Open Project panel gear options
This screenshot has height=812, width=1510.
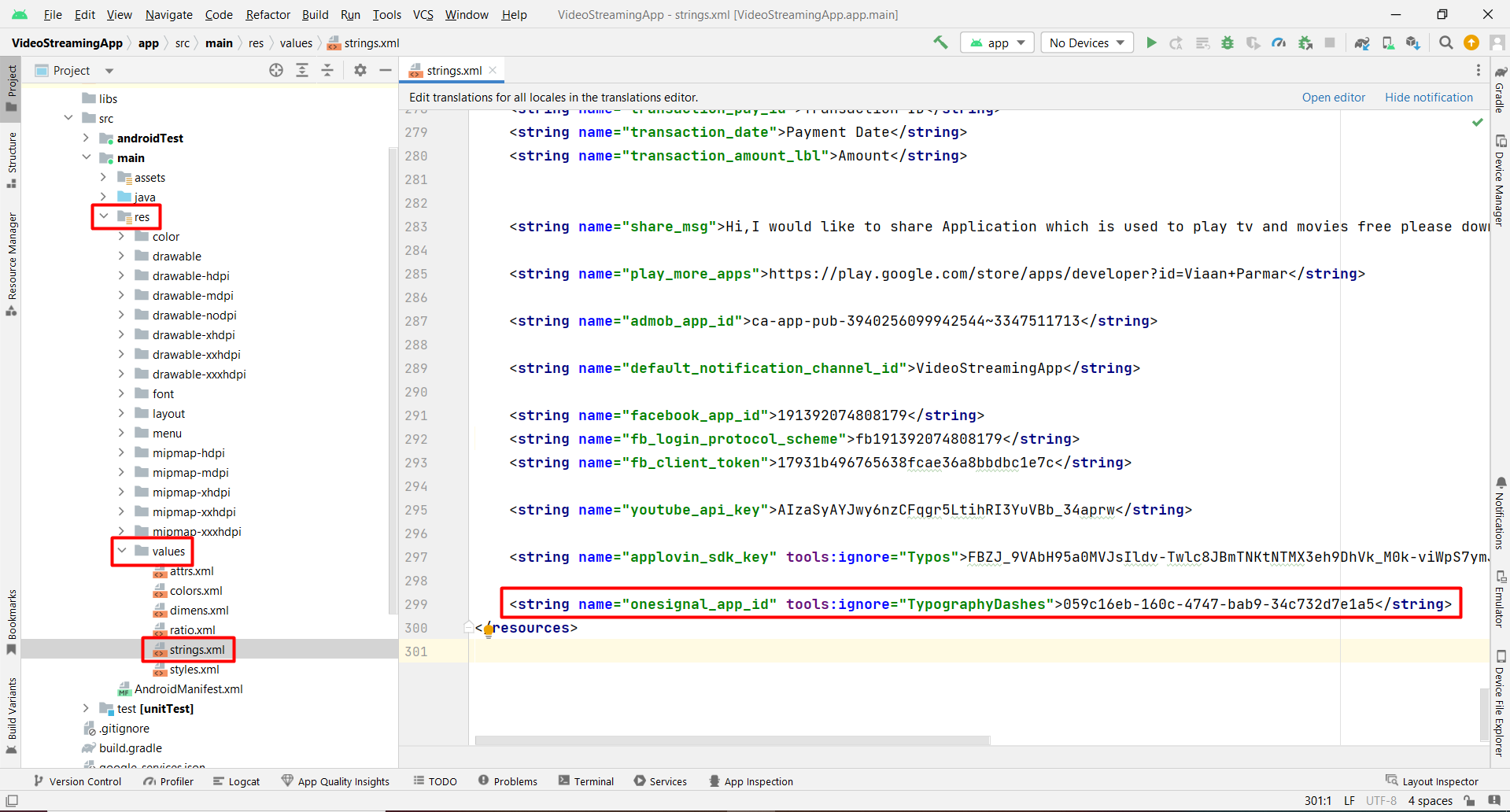click(360, 70)
